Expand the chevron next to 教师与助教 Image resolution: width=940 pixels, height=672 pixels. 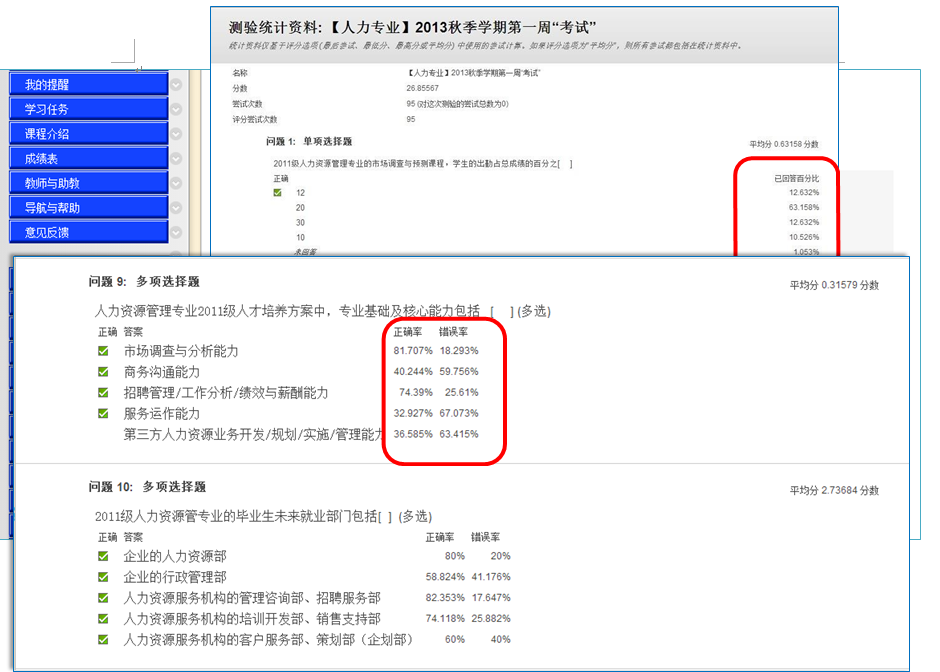click(176, 183)
